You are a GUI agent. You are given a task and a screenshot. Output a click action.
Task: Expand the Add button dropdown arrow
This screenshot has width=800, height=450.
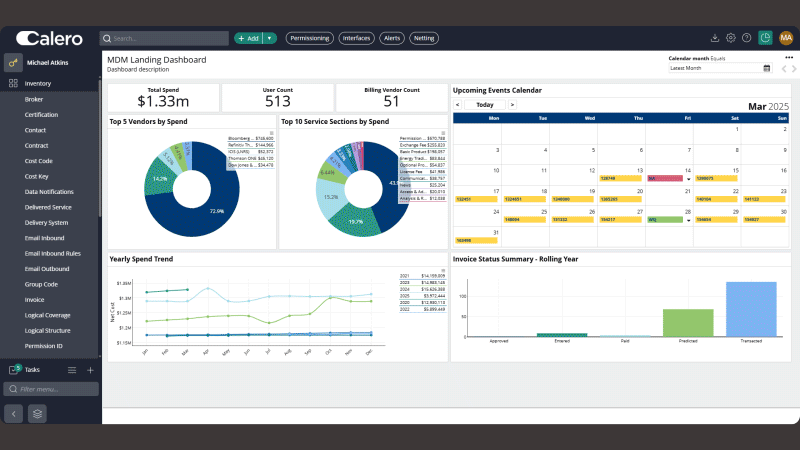(269, 38)
